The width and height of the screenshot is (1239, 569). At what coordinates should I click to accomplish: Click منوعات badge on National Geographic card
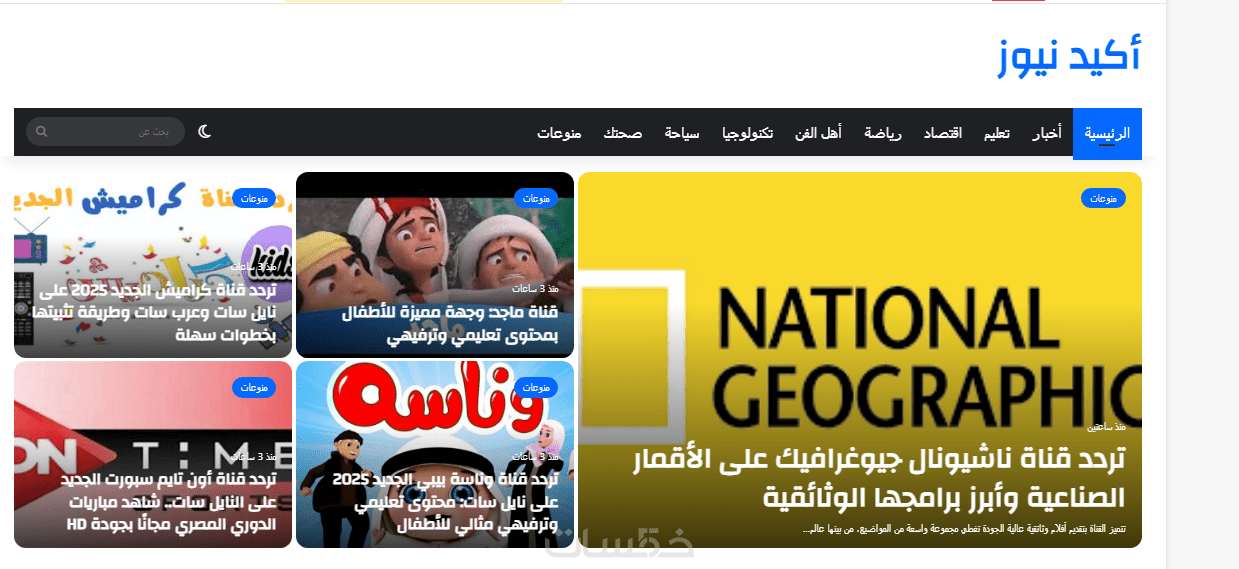click(x=1103, y=198)
